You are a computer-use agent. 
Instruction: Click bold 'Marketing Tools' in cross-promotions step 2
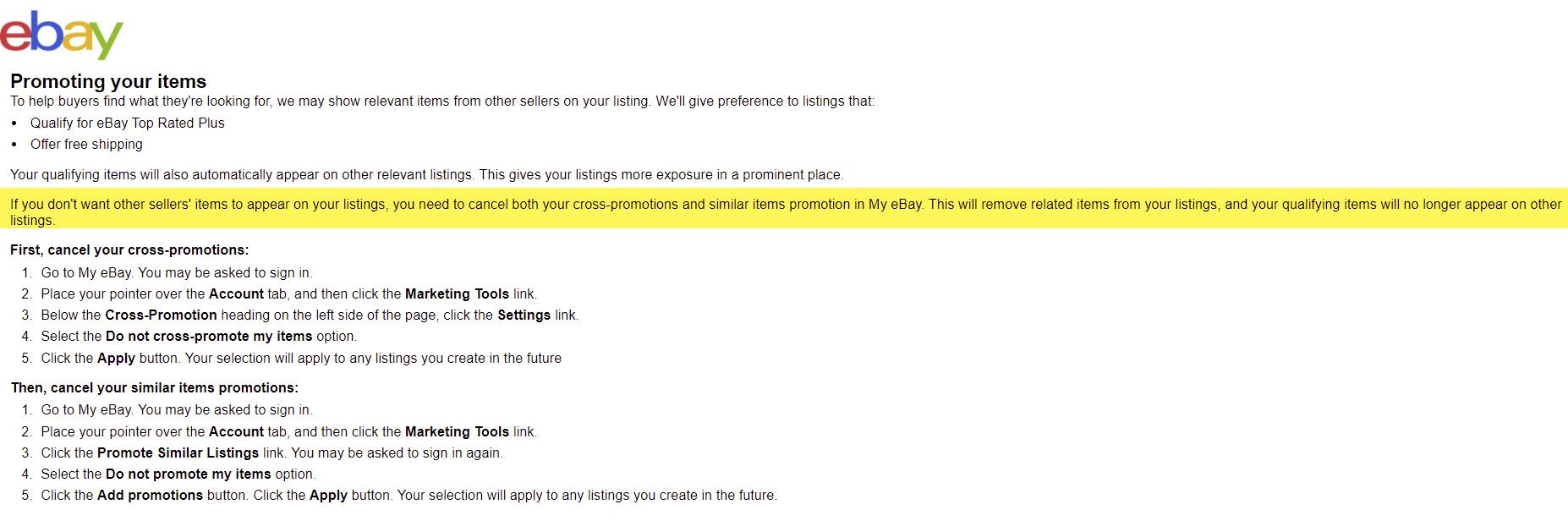click(457, 293)
